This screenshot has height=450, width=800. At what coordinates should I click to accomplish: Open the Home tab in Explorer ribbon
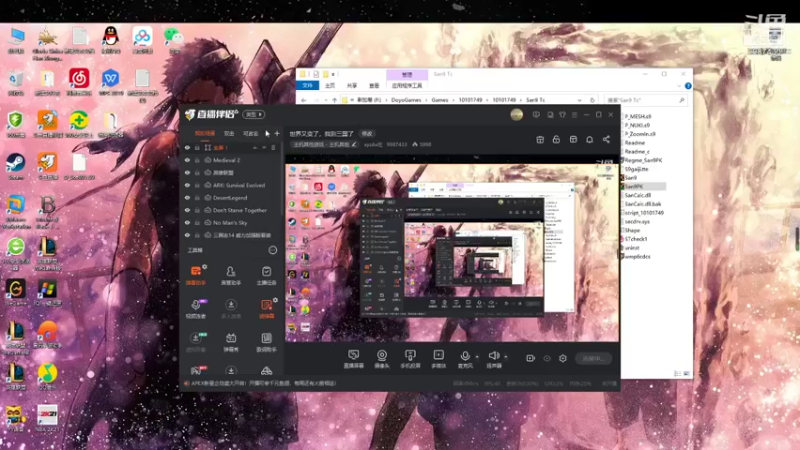[x=330, y=85]
